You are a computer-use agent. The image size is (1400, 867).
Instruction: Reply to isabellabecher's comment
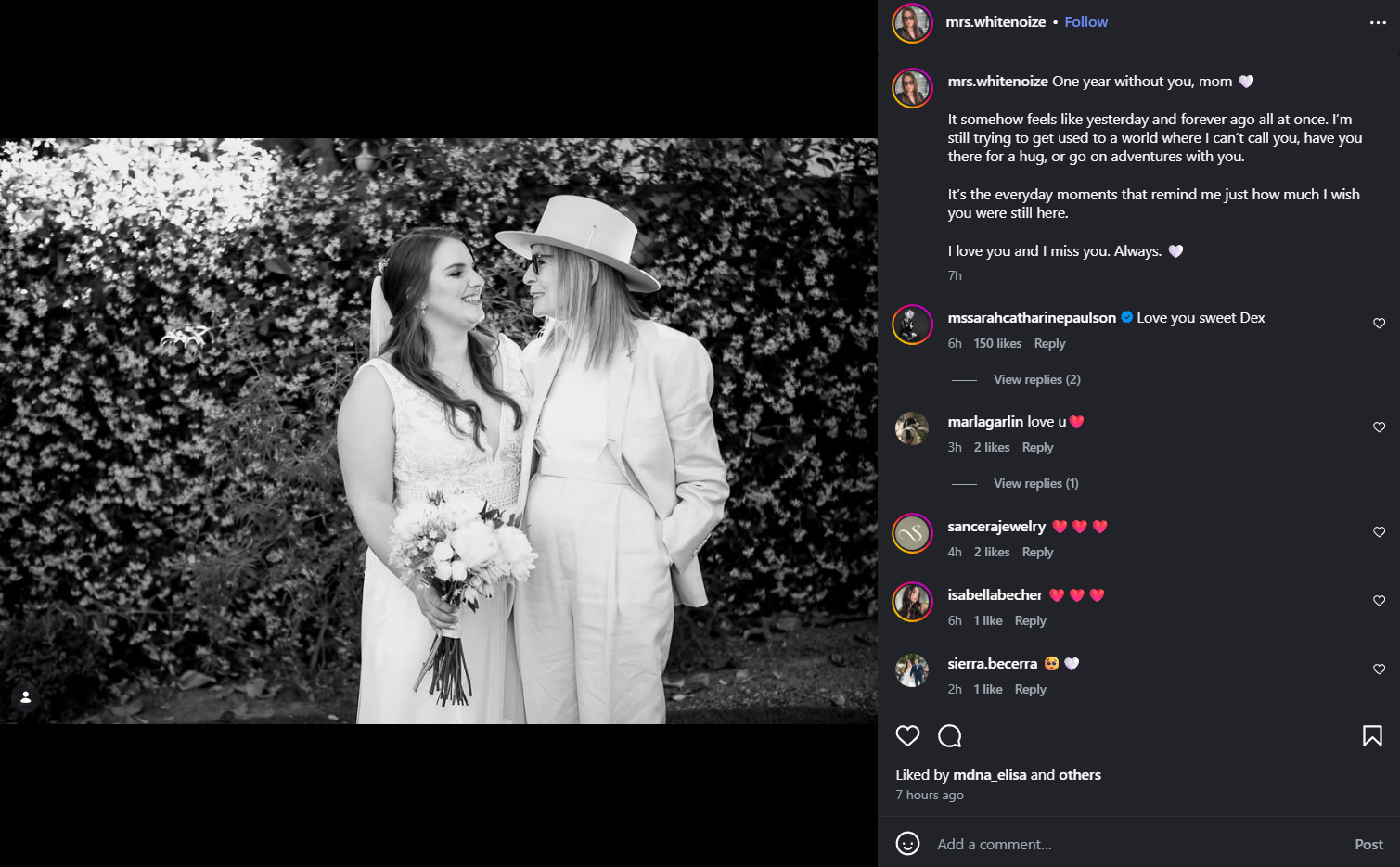tap(1030, 620)
